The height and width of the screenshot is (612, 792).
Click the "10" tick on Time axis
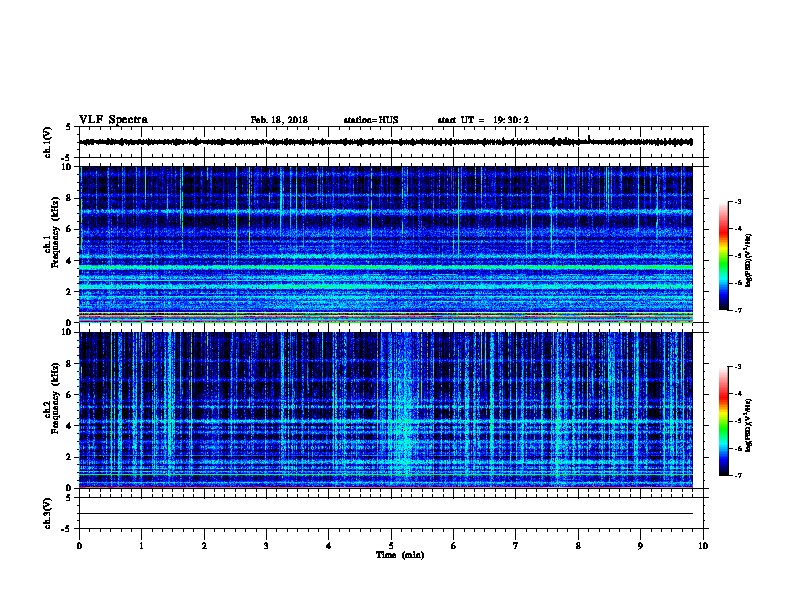tap(703, 546)
